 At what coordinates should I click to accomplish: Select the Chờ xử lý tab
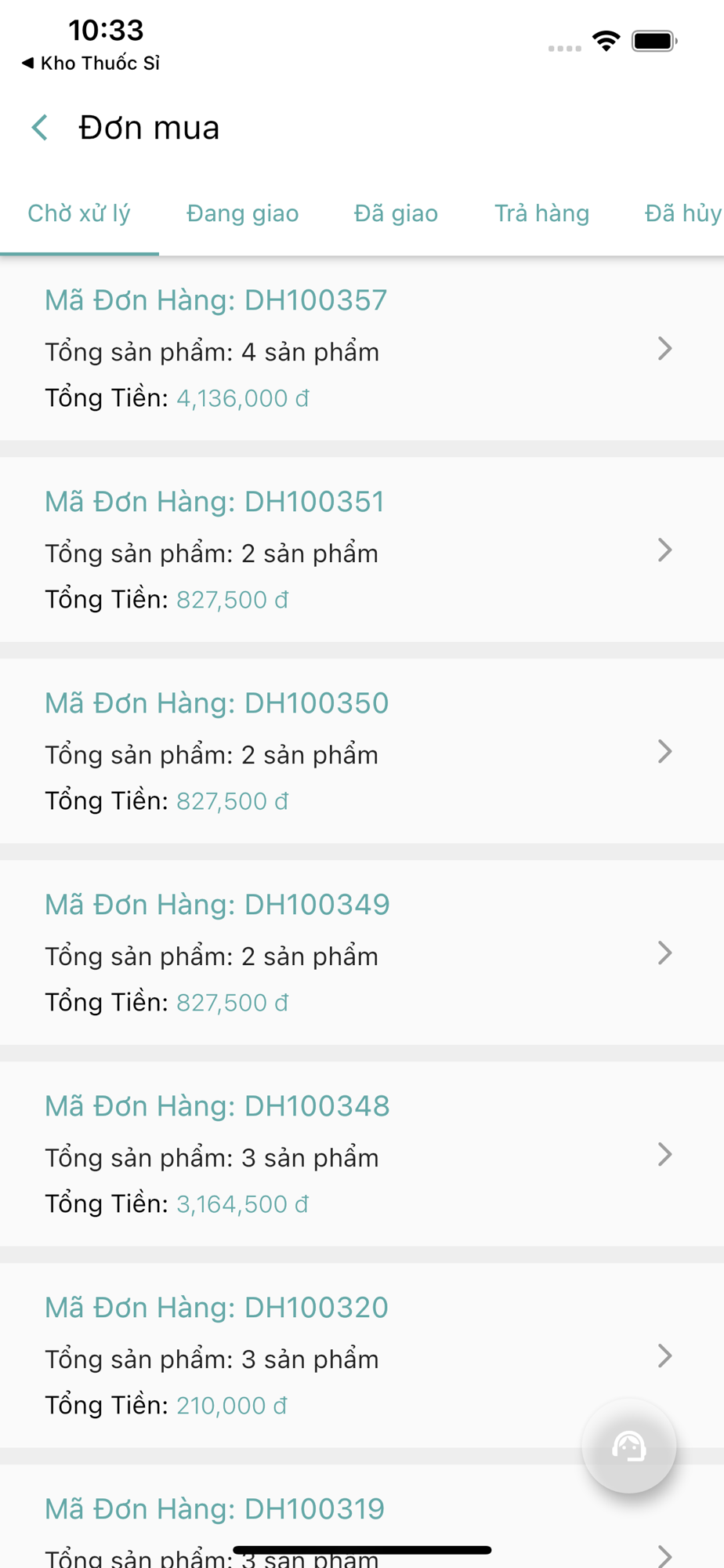pos(79,213)
